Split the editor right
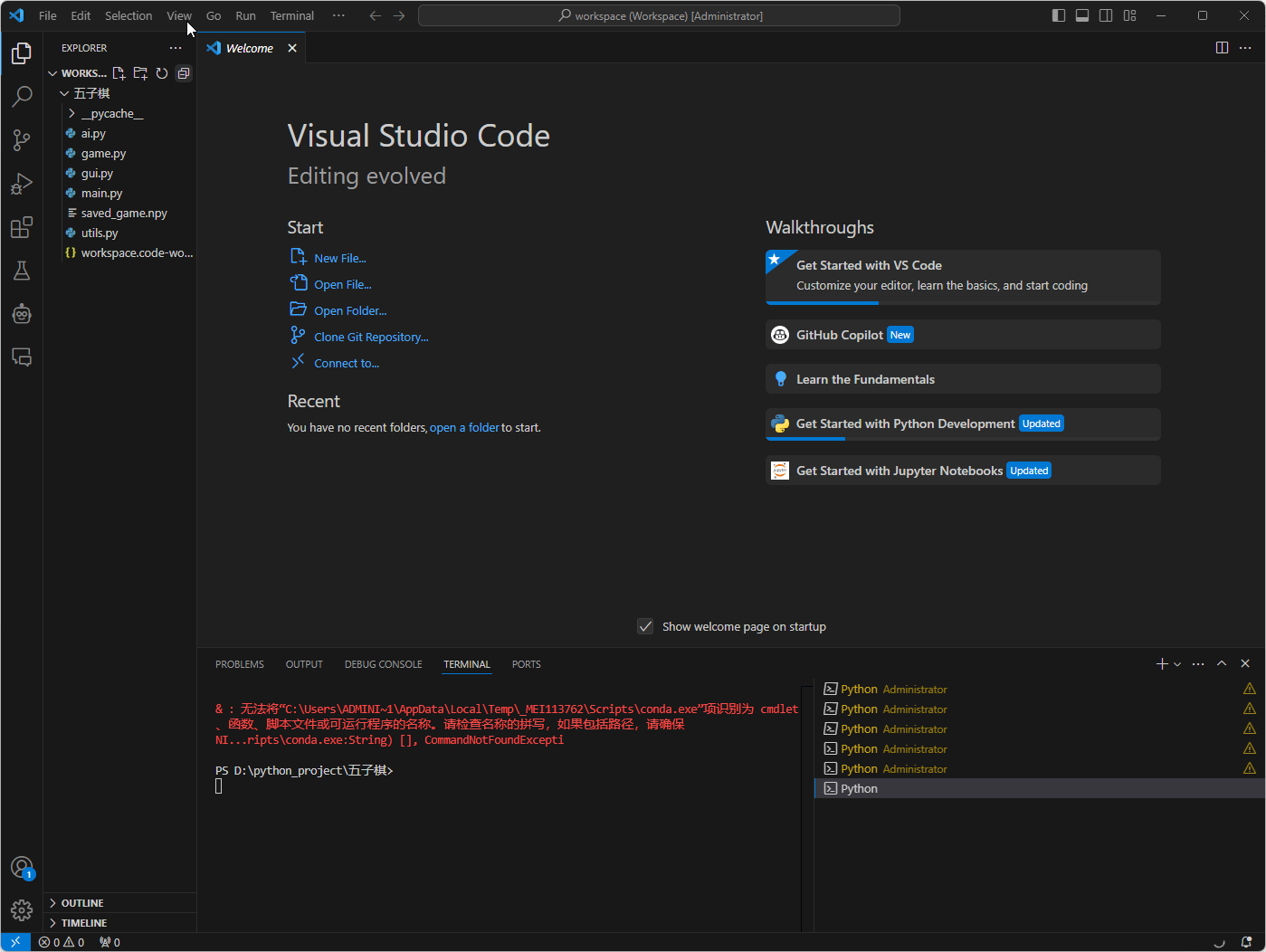 [1222, 48]
